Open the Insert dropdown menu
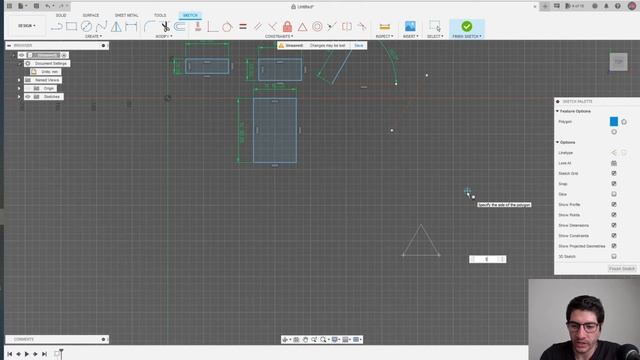The width and height of the screenshot is (640, 360). tap(410, 36)
